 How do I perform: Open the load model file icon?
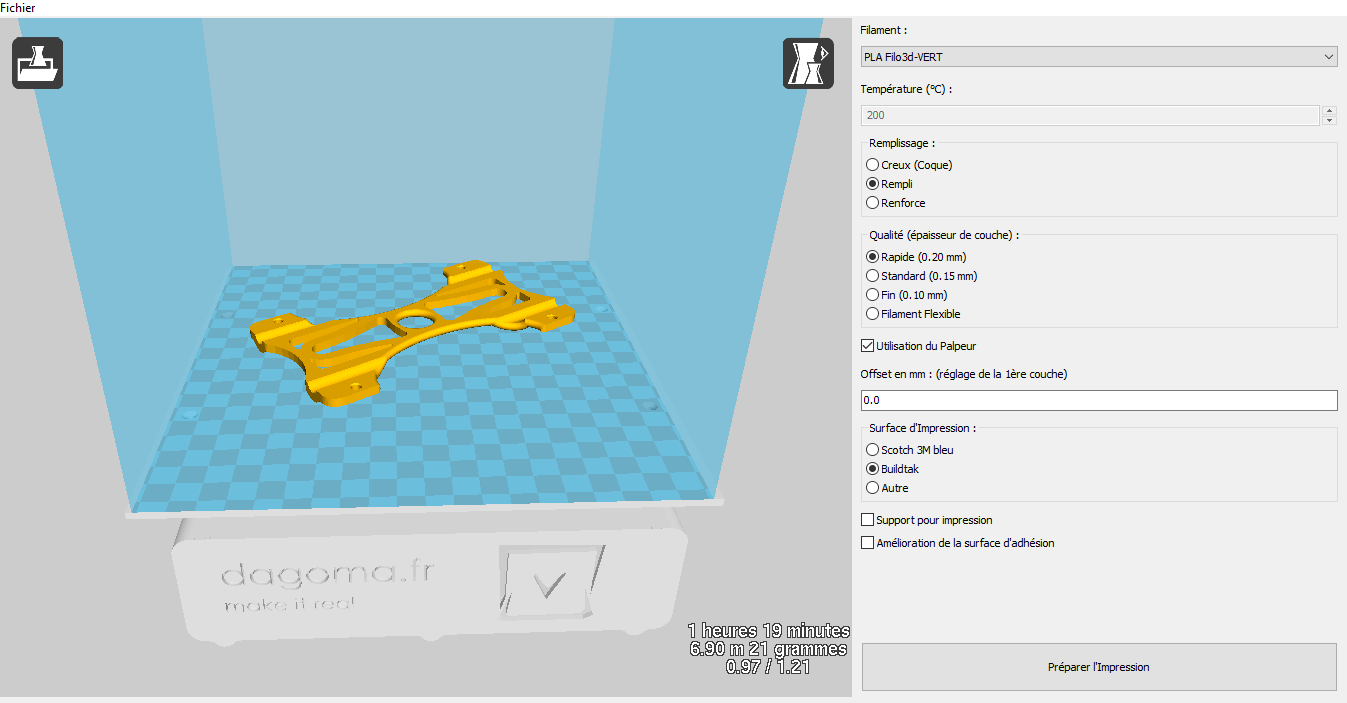tap(37, 63)
